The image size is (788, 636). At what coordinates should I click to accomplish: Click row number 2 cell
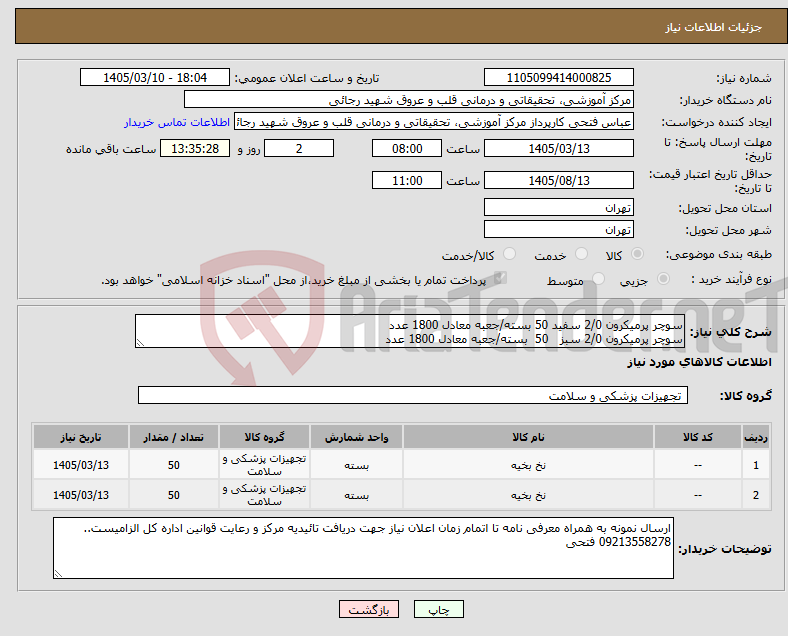(755, 495)
